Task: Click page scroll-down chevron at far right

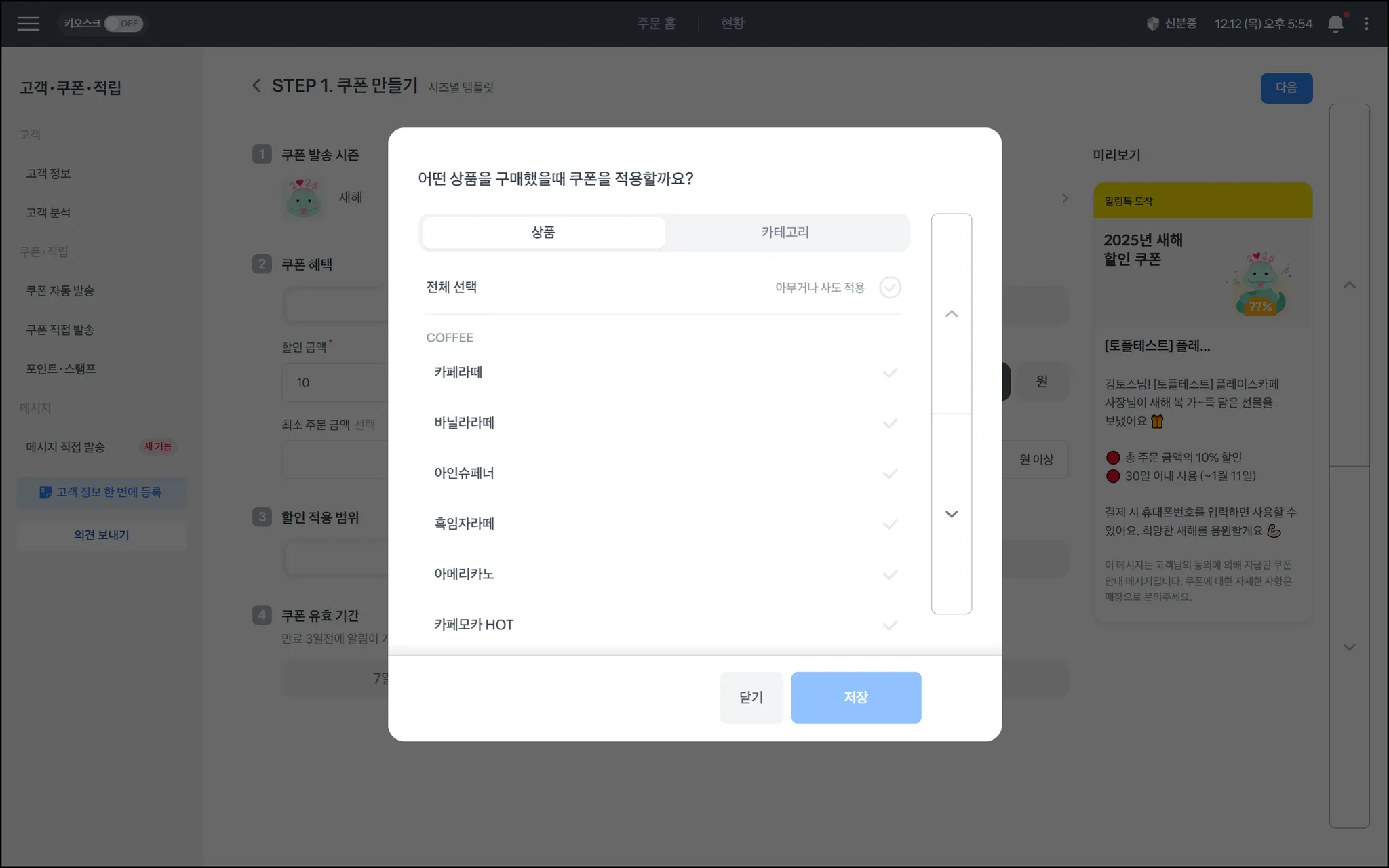Action: pos(1349,647)
